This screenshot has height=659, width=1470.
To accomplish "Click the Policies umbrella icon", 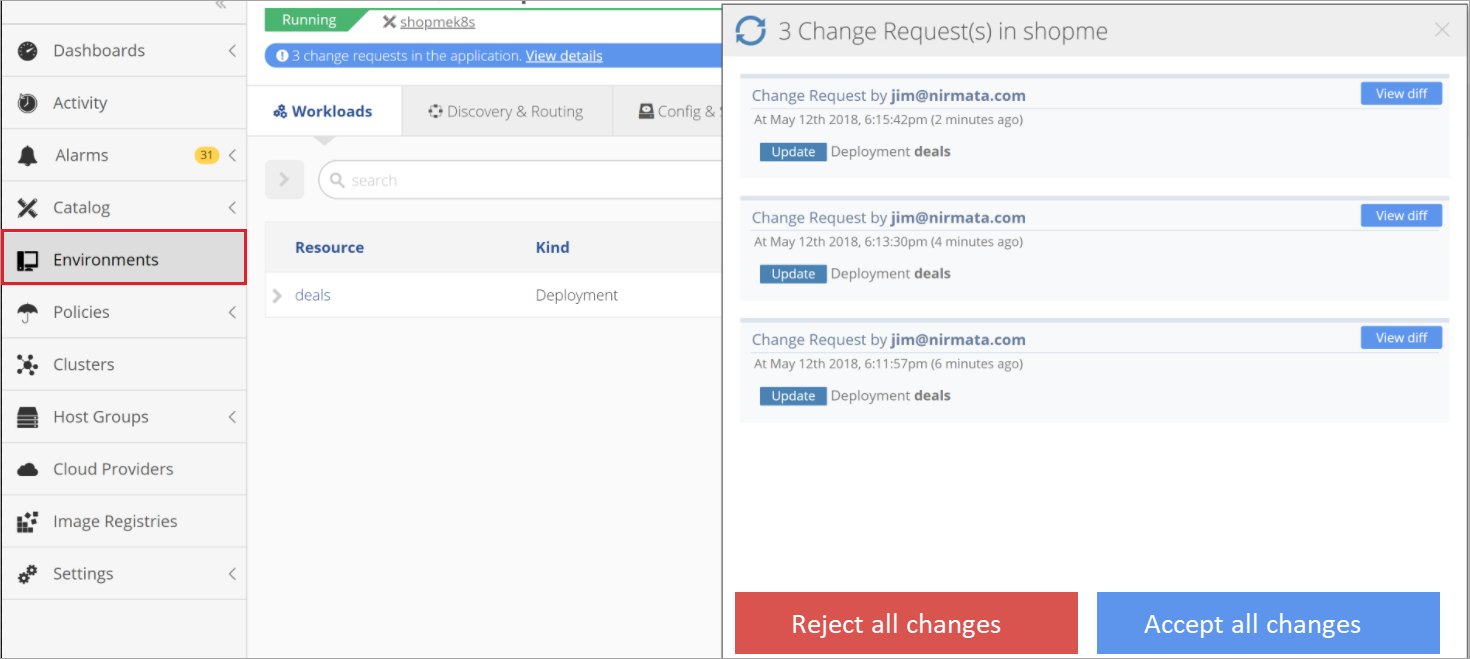I will tap(28, 312).
